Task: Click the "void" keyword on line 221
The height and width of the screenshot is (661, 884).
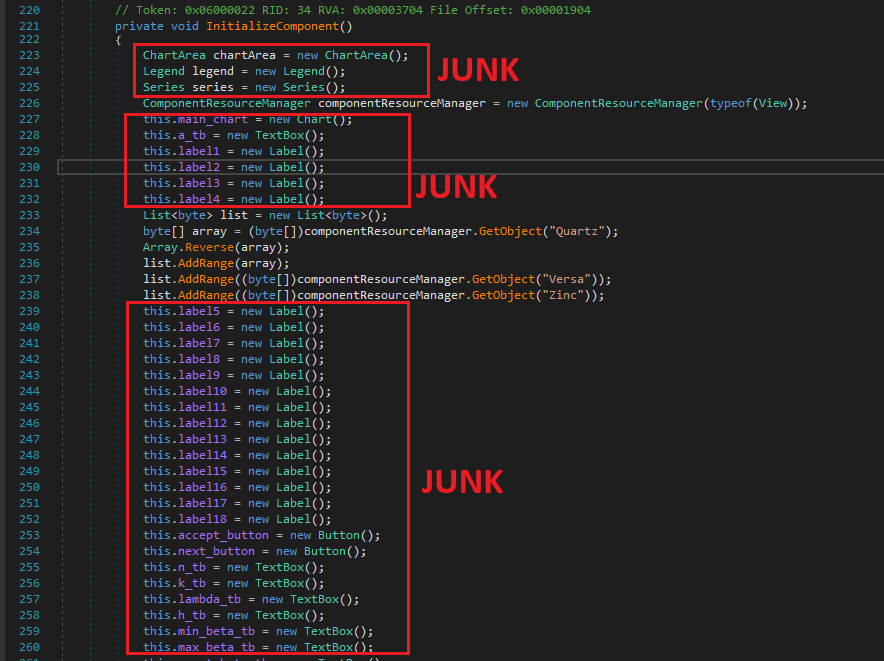Action: tap(185, 26)
